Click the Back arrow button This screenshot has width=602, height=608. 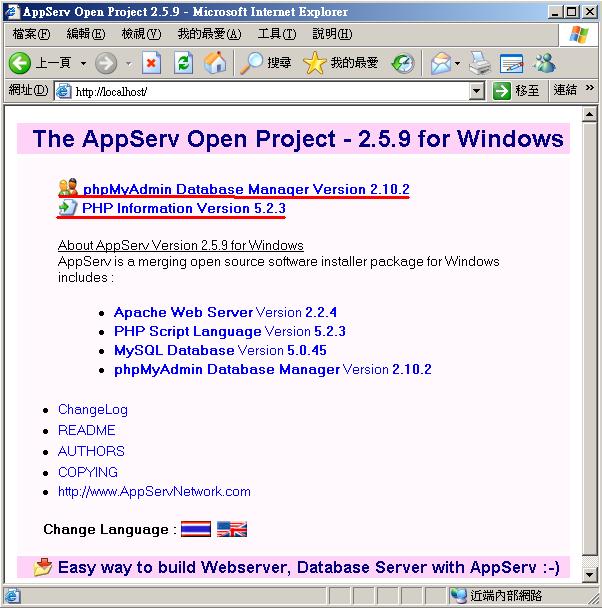click(x=20, y=63)
